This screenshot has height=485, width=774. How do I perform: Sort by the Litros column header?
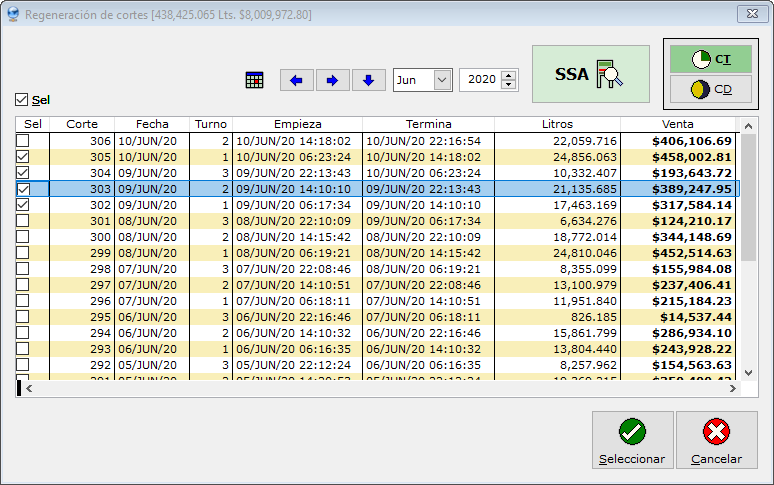coord(557,124)
